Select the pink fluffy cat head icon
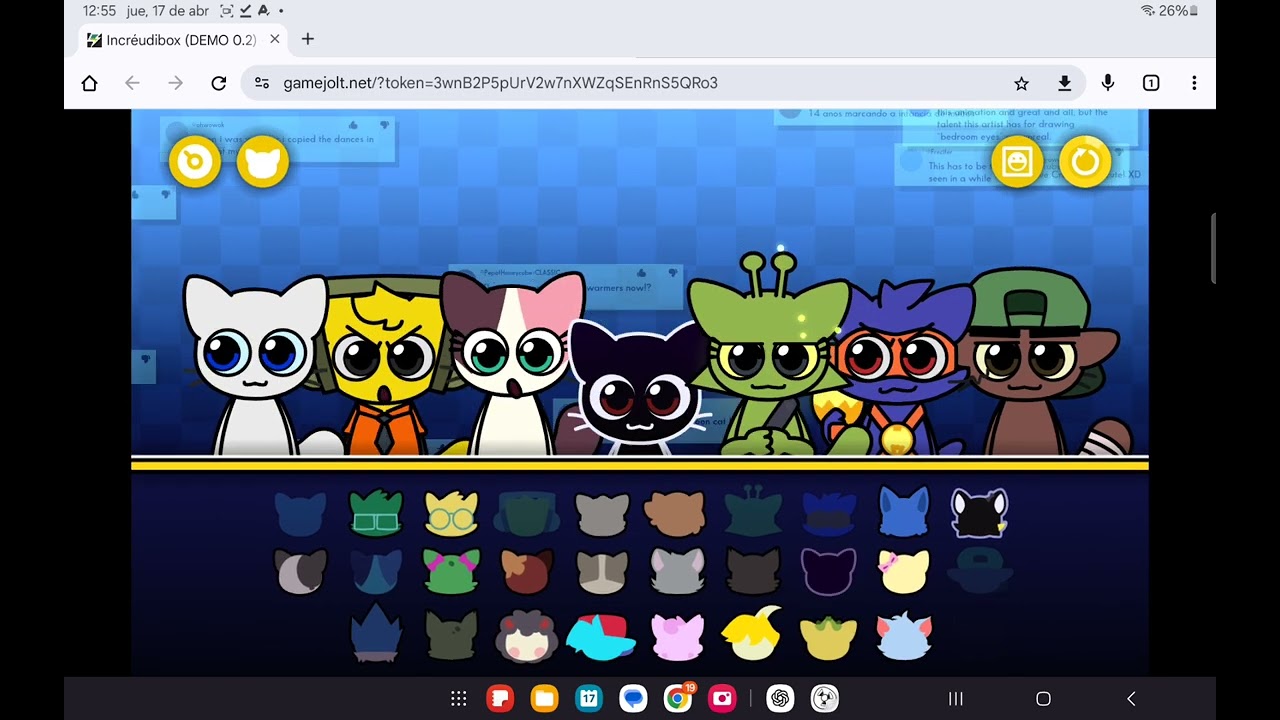The height and width of the screenshot is (720, 1280). pos(677,636)
